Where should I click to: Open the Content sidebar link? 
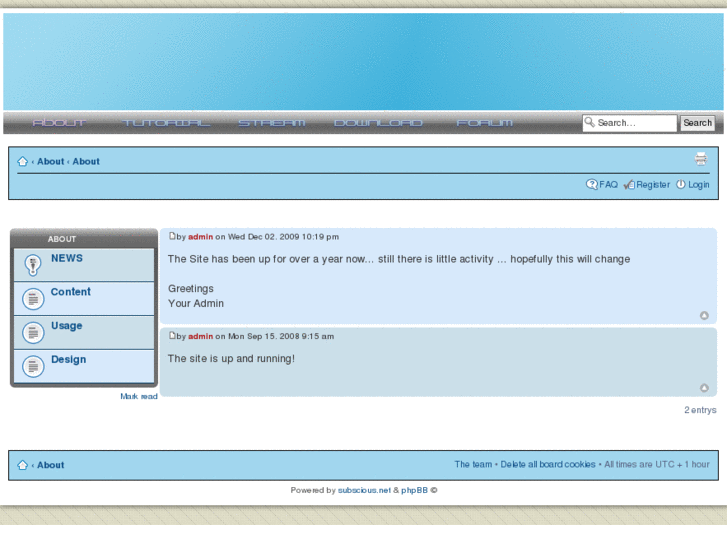pos(70,292)
